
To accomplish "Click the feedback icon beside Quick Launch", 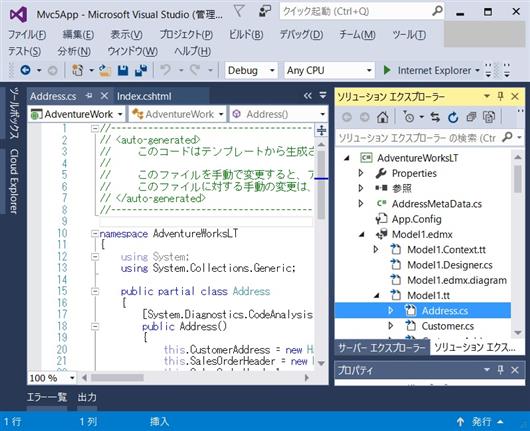I will (265, 11).
